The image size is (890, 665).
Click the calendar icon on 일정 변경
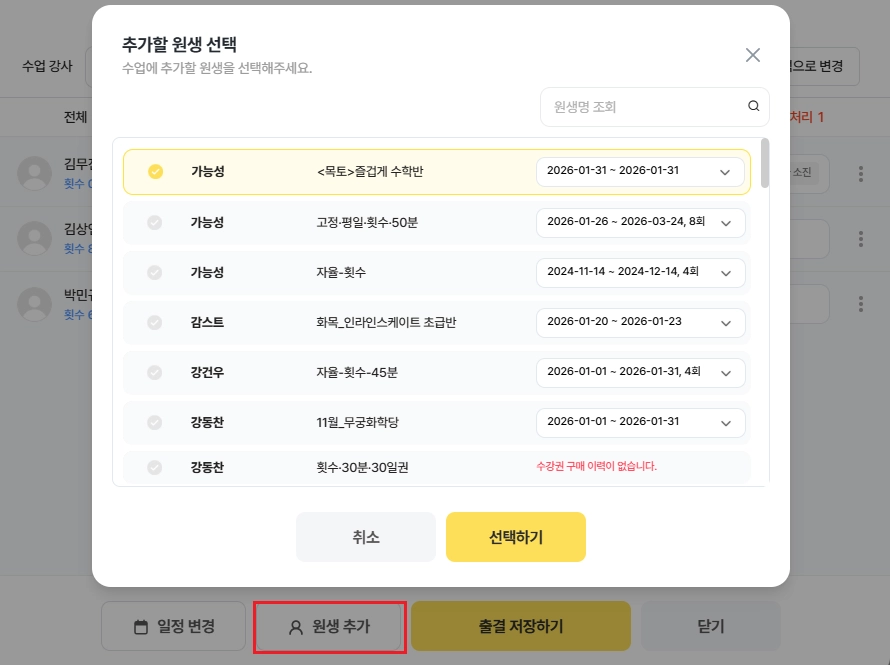click(x=141, y=627)
